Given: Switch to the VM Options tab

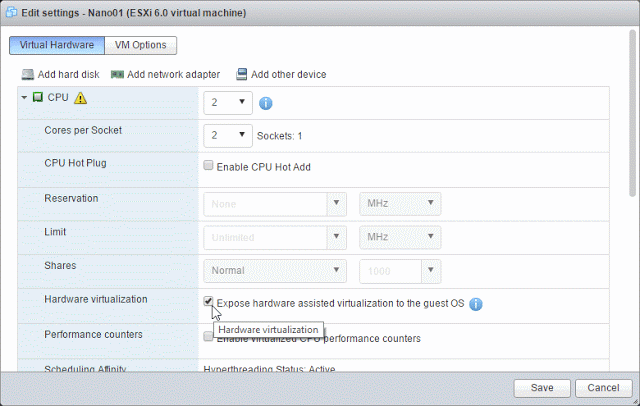Looking at the screenshot, I should point(141,45).
